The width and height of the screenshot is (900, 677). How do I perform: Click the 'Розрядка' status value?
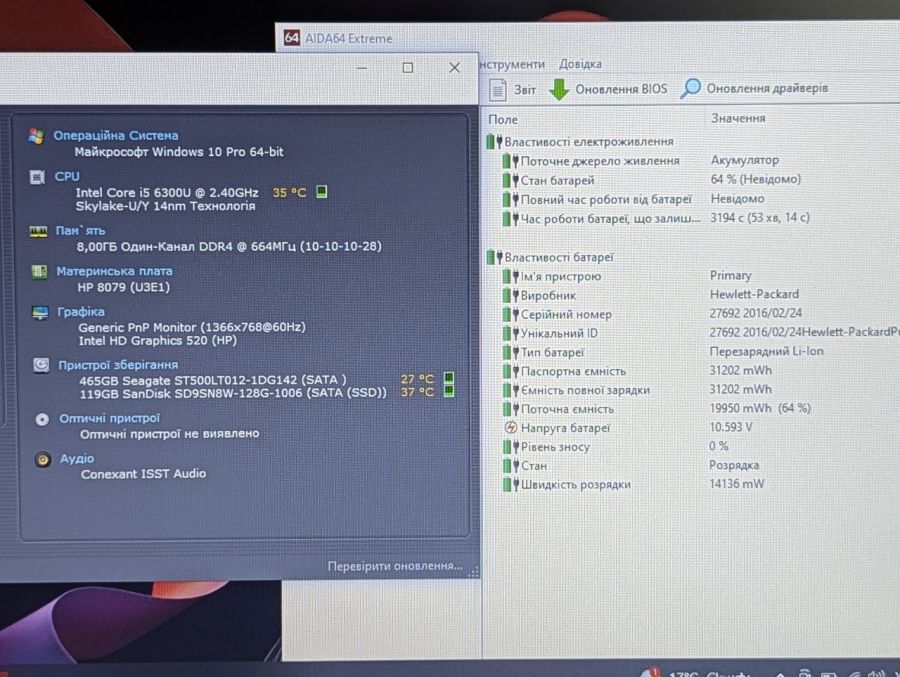click(734, 465)
